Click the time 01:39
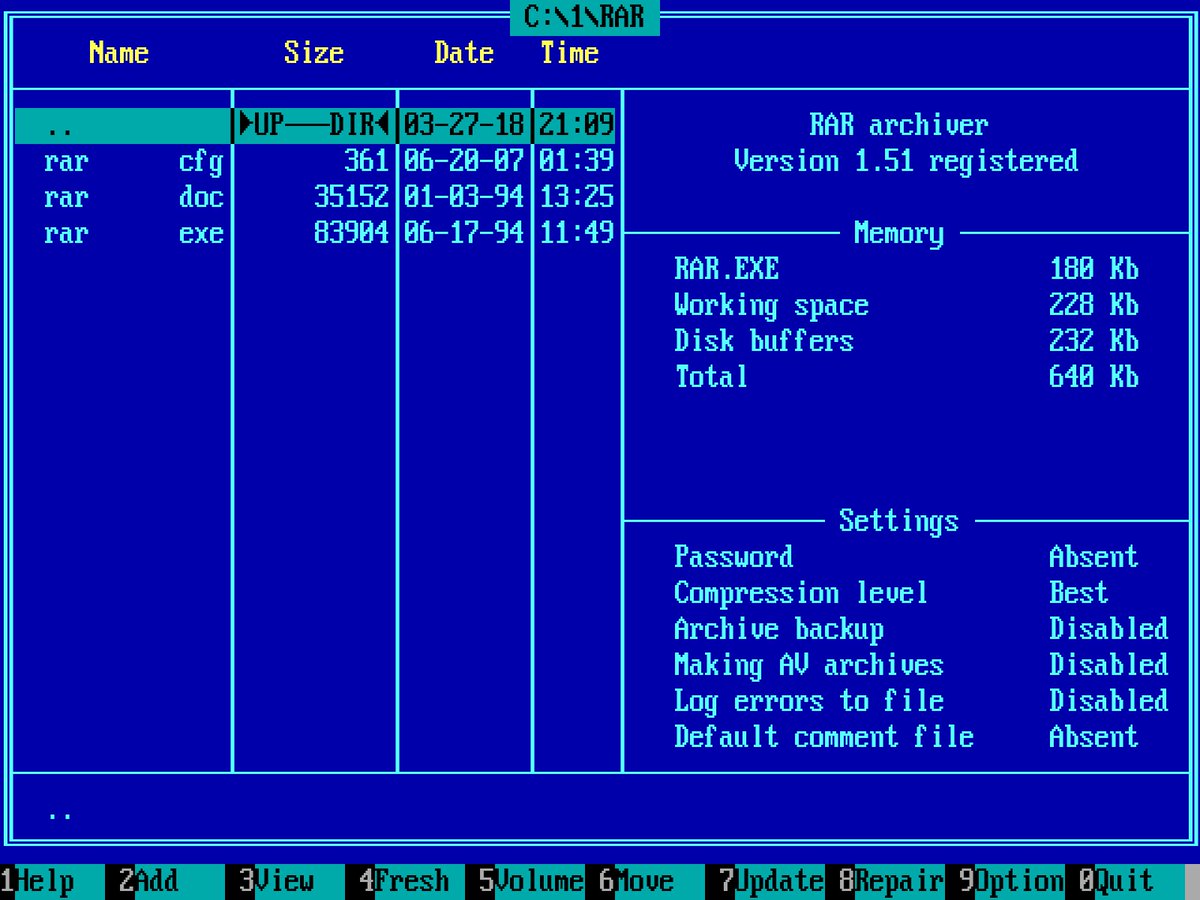 tap(577, 161)
